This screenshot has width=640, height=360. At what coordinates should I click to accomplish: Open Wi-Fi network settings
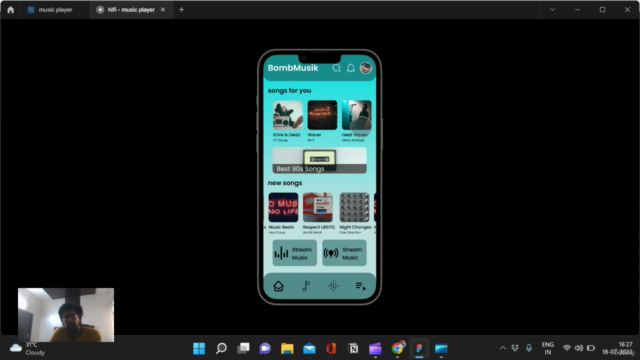[x=567, y=348]
